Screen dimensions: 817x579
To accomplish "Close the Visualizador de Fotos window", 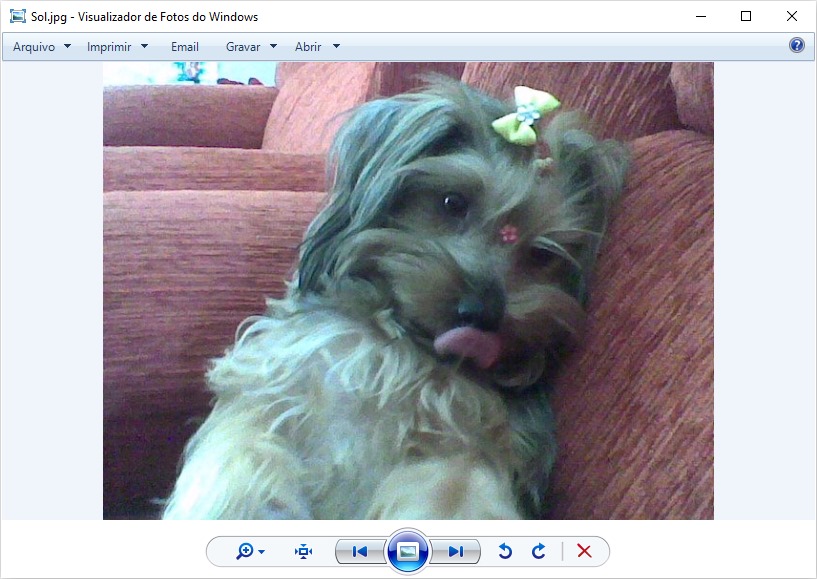I will pyautogui.click(x=791, y=16).
